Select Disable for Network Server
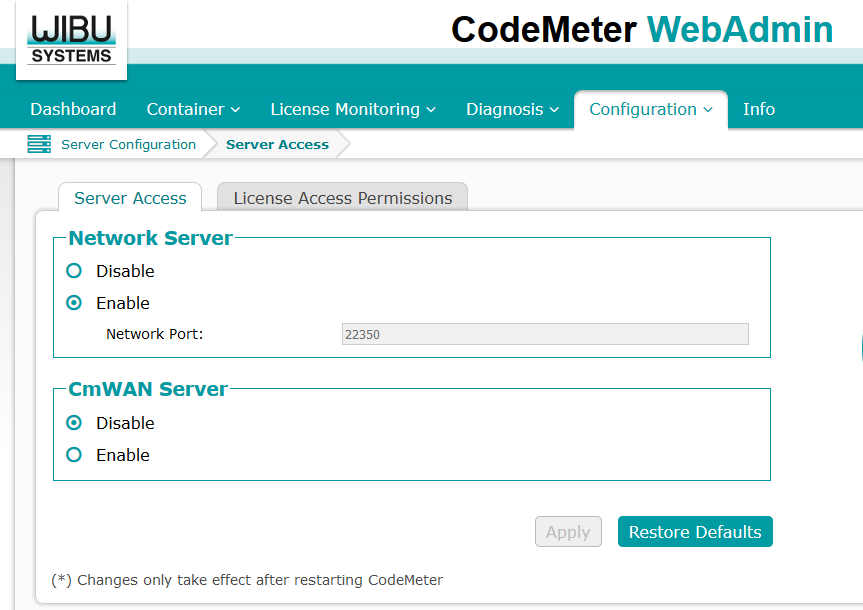This screenshot has width=863, height=610. (74, 271)
